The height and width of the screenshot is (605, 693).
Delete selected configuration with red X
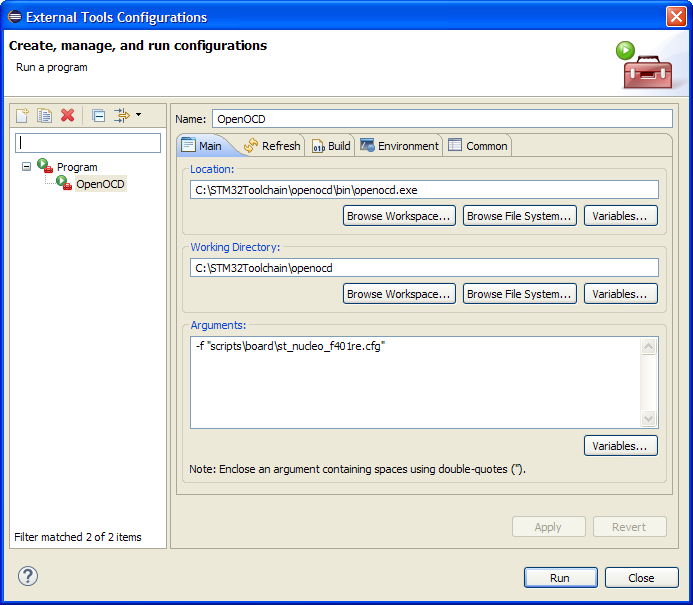tap(68, 116)
